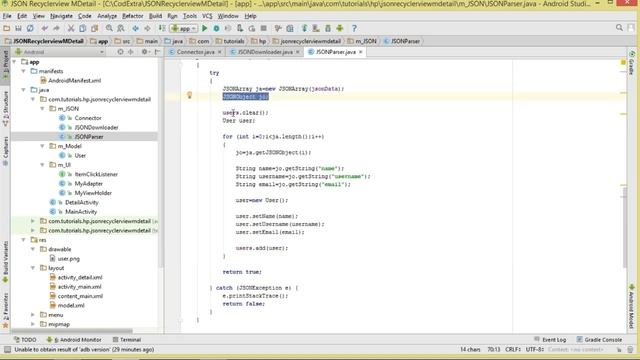Run the app with the green play icon
This screenshot has width=640, height=360.
click(204, 28)
